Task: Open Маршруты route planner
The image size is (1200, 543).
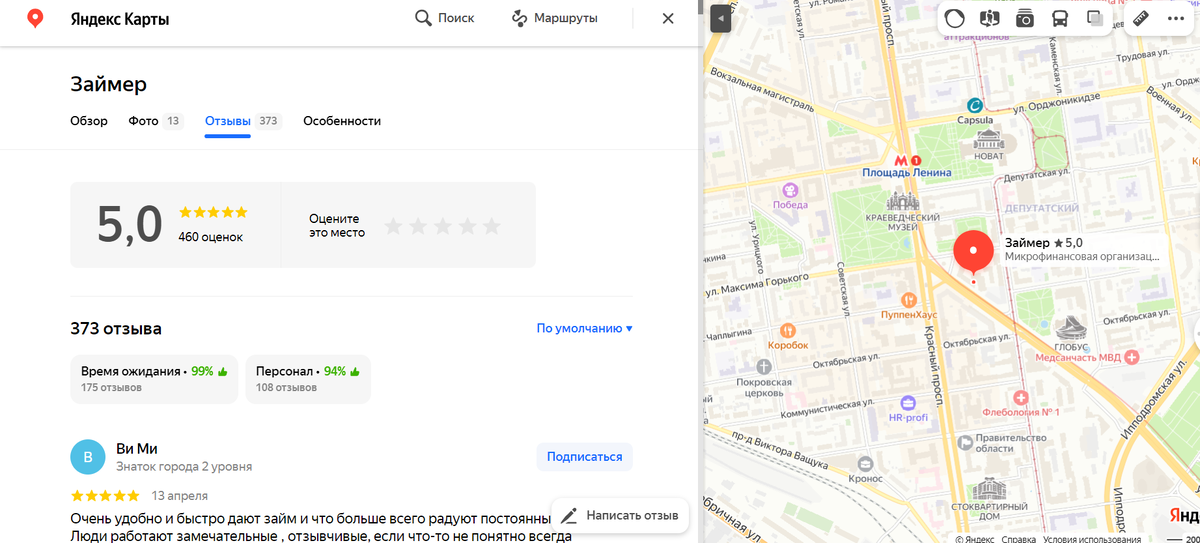Action: pyautogui.click(x=554, y=18)
